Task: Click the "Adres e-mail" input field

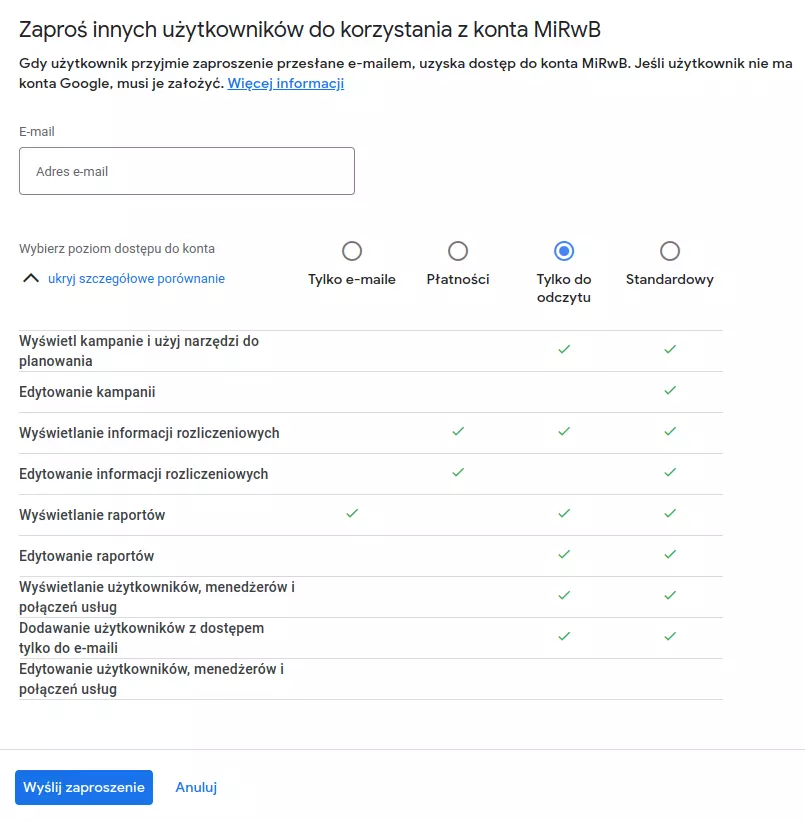Action: click(186, 170)
